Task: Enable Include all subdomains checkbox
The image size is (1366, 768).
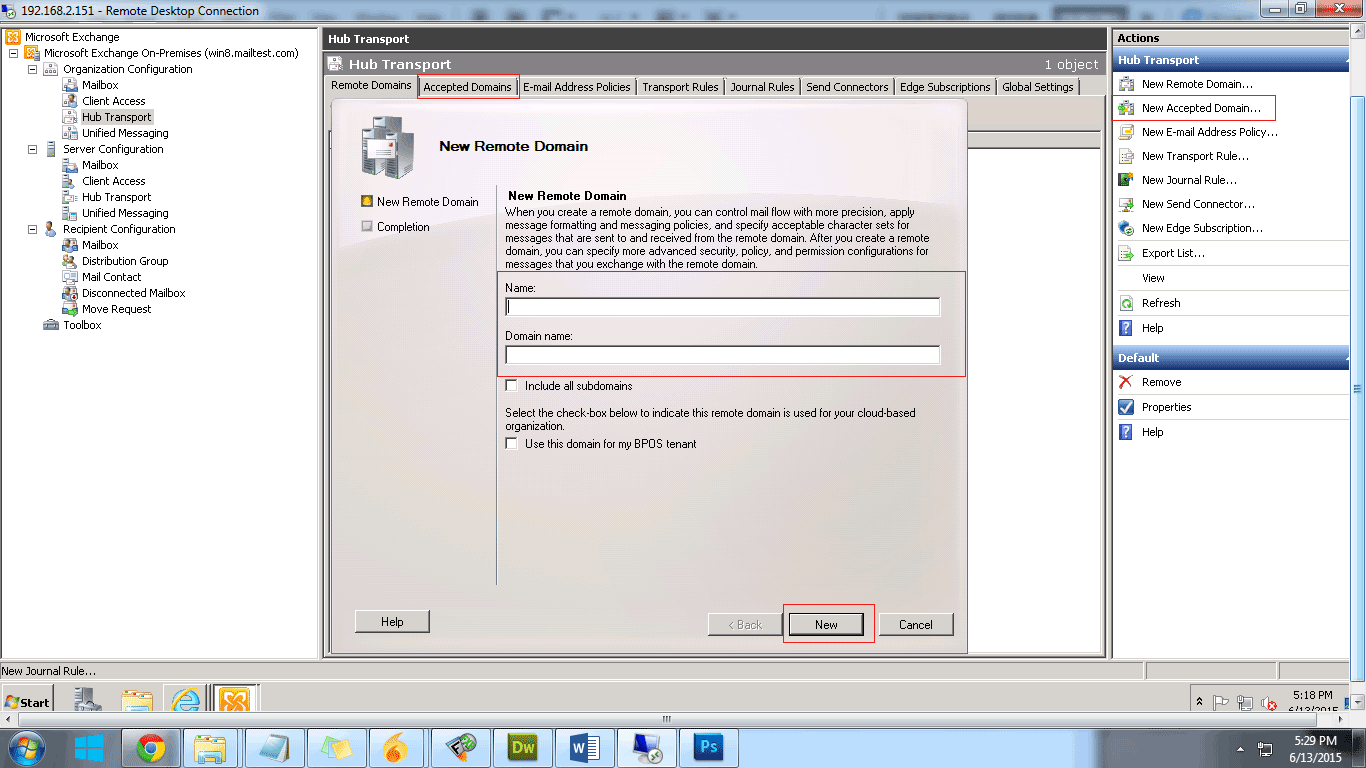Action: click(x=512, y=386)
